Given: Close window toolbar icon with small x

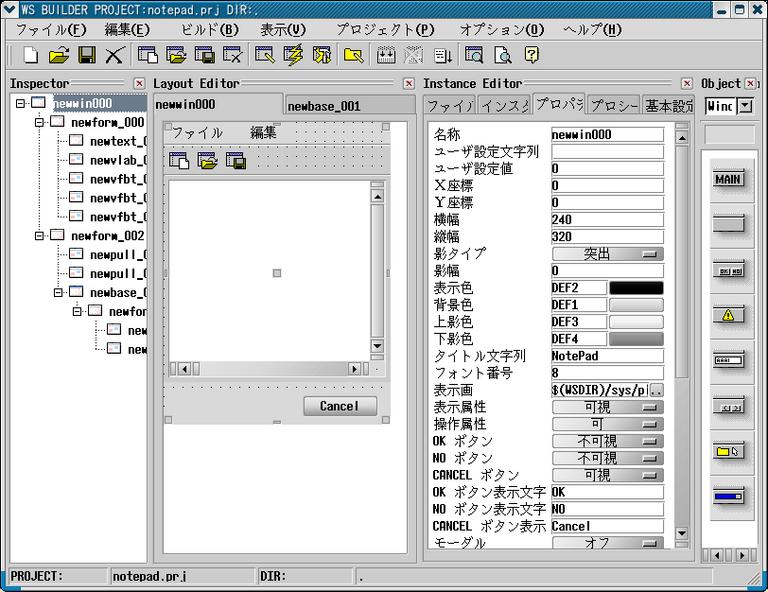Looking at the screenshot, I should pyautogui.click(x=232, y=55).
